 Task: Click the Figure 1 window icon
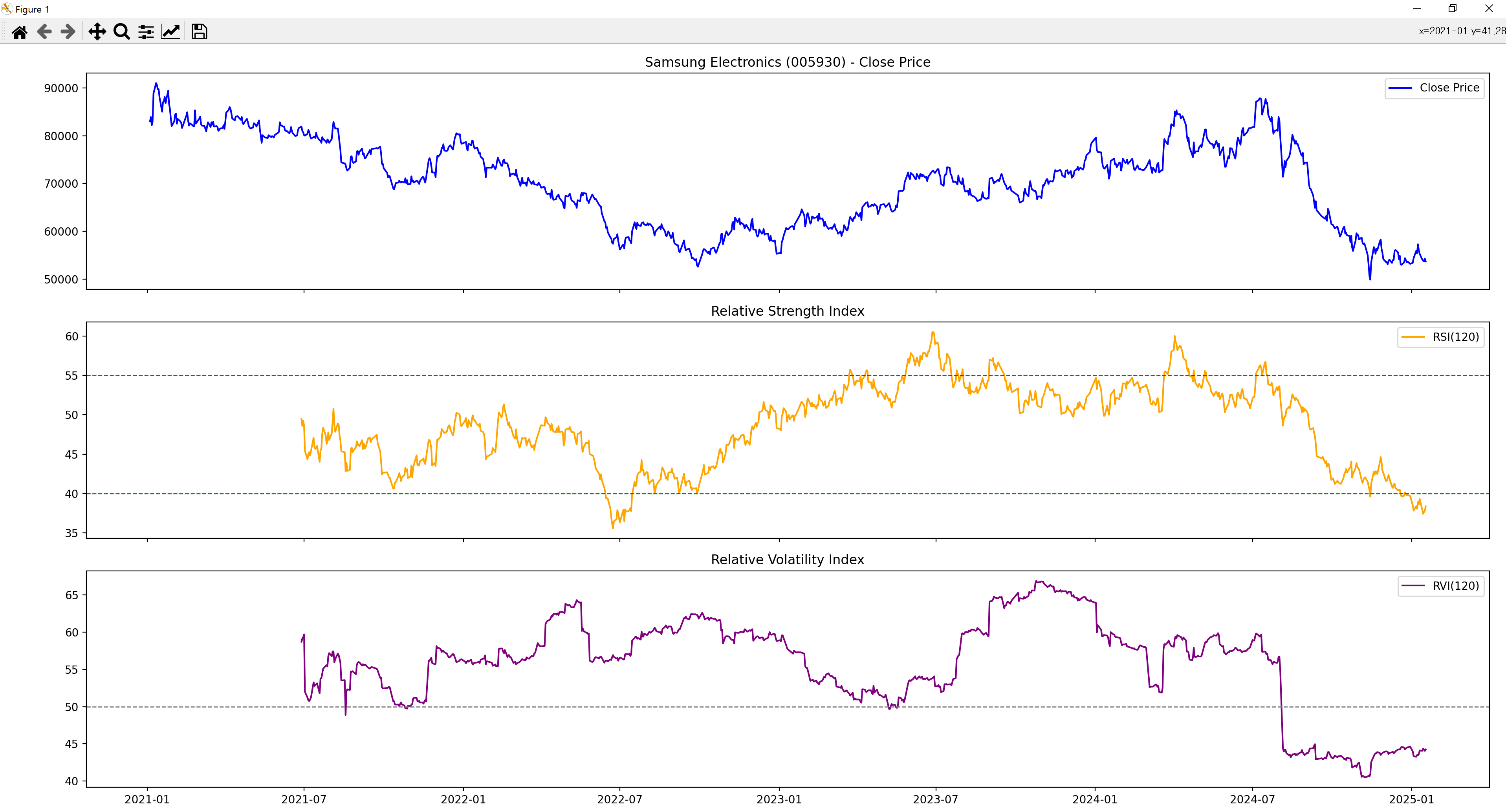coord(7,9)
